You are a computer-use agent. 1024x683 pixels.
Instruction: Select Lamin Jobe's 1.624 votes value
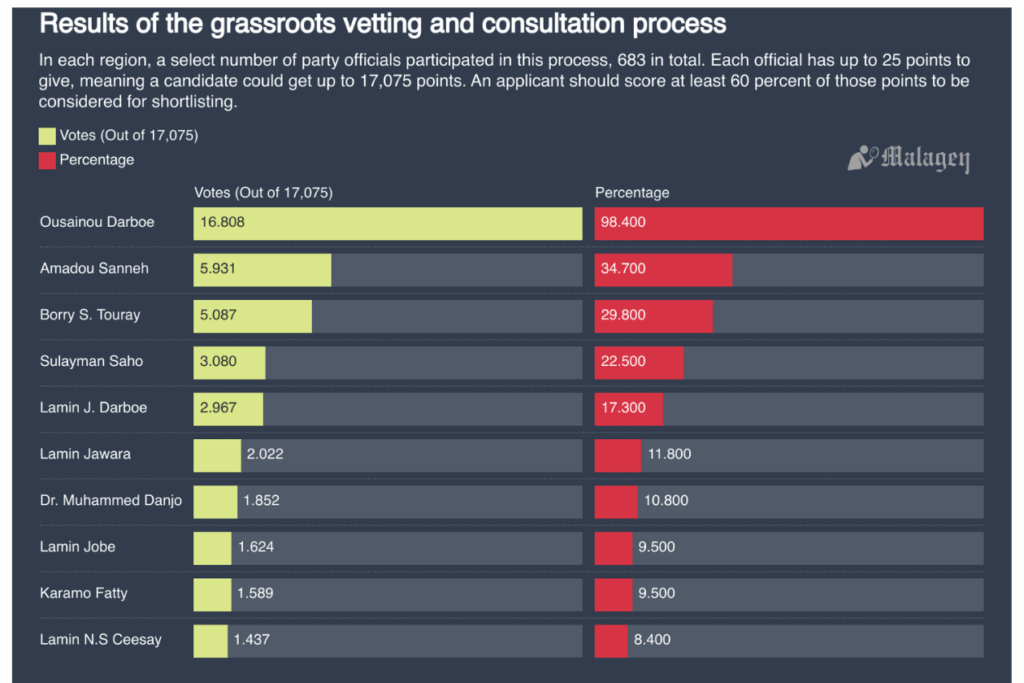[x=255, y=547]
